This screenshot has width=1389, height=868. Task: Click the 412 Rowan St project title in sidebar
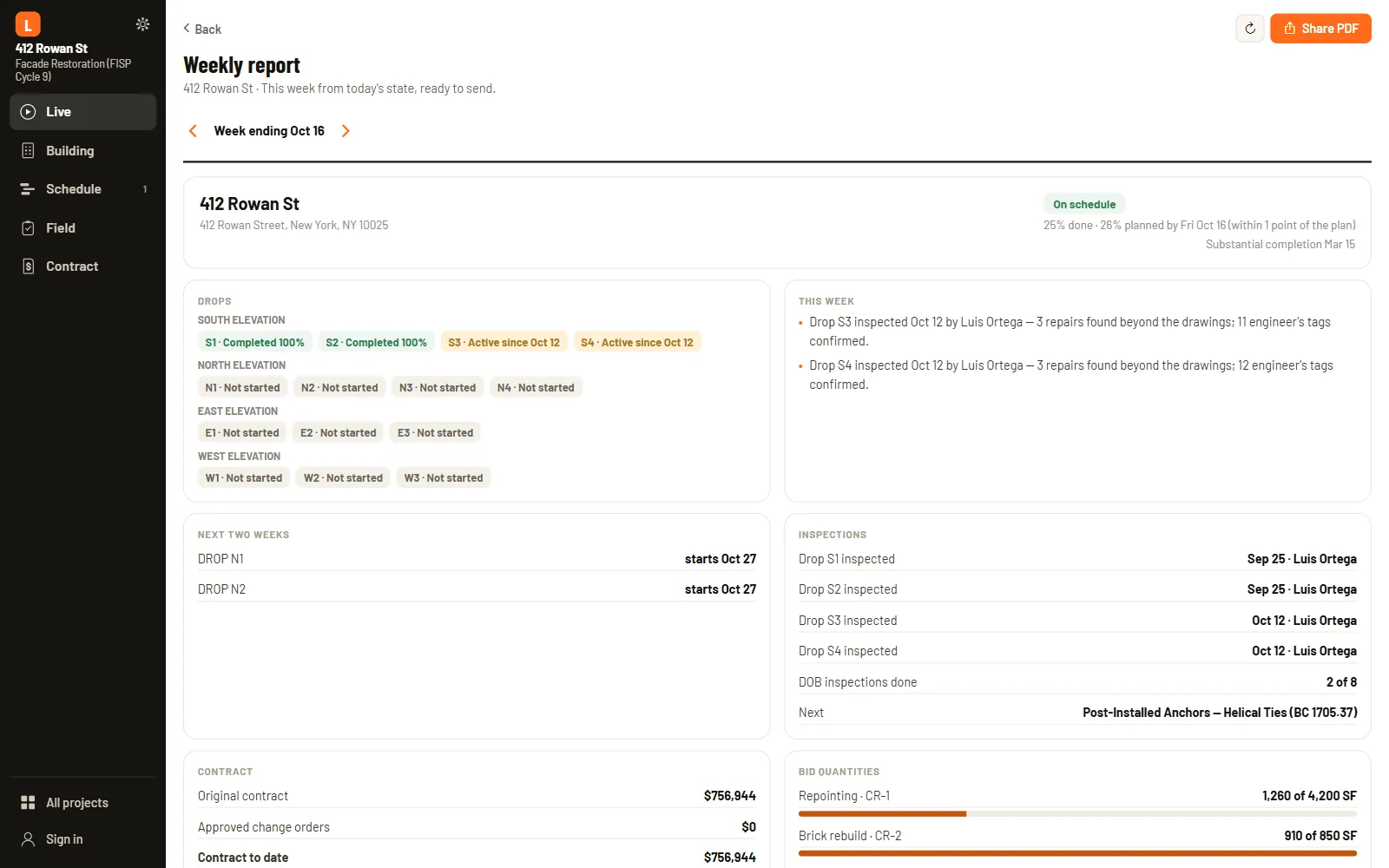(x=51, y=49)
